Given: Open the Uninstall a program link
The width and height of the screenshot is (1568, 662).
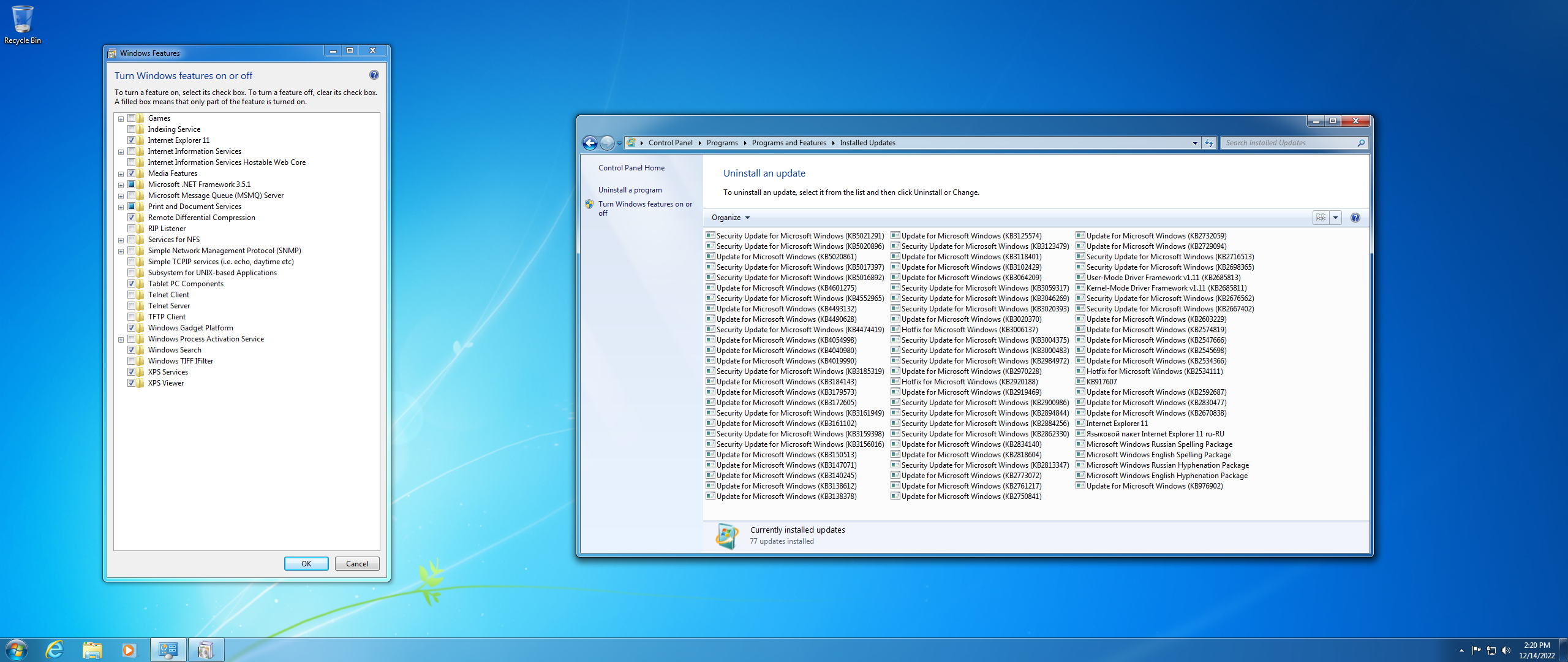Looking at the screenshot, I should click(630, 190).
